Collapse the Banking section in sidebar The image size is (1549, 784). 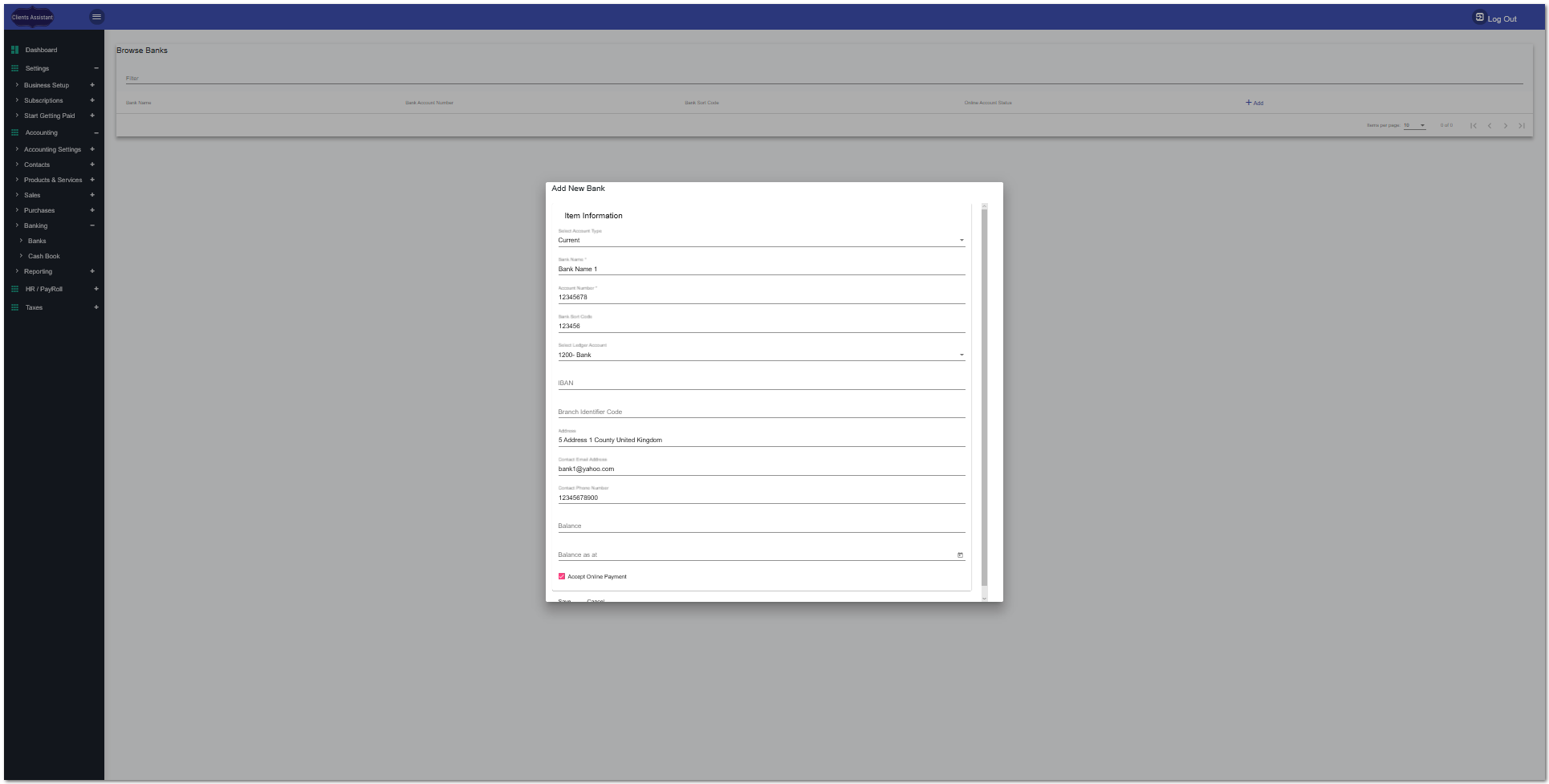92,225
